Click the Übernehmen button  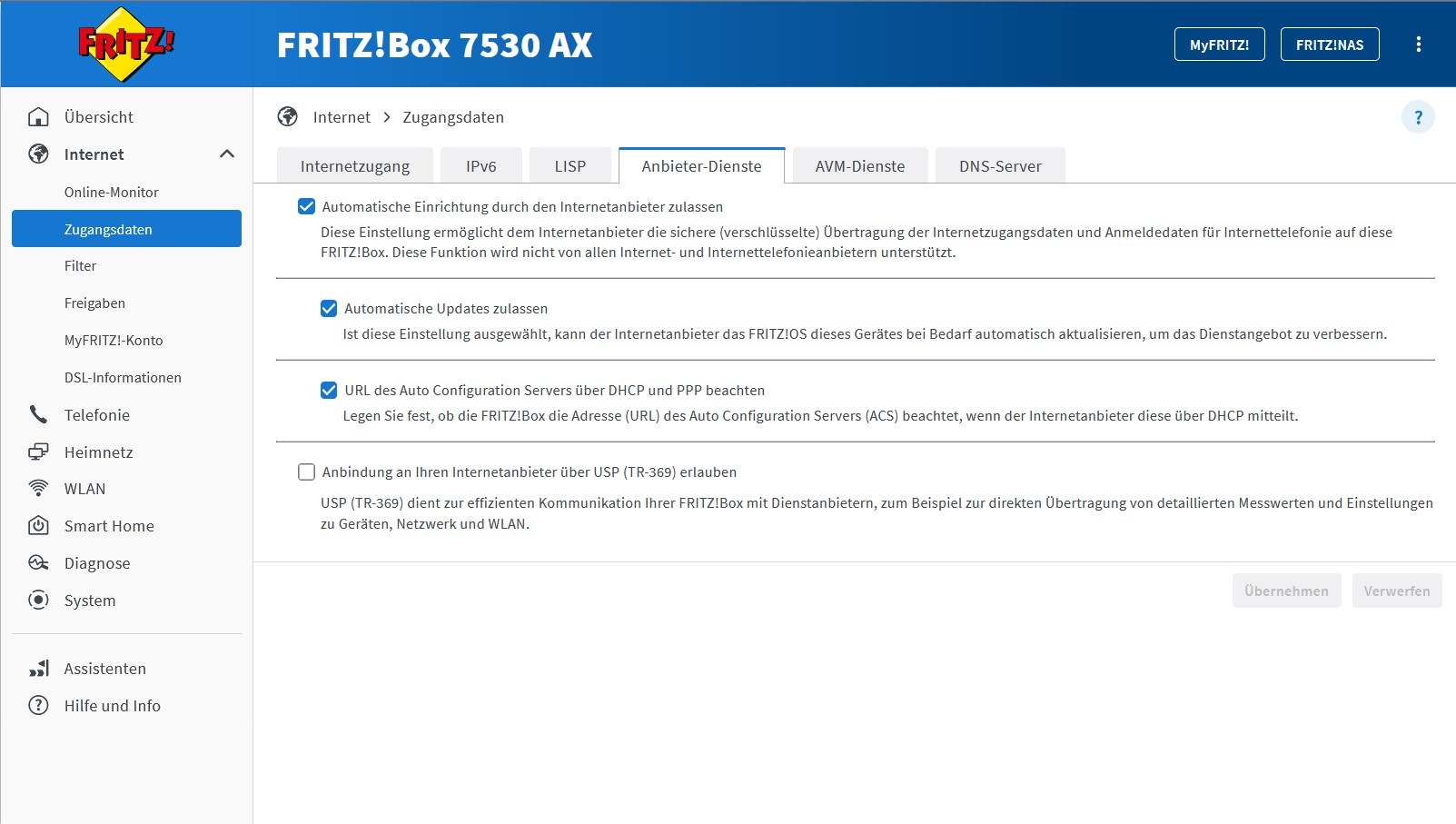tap(1286, 591)
